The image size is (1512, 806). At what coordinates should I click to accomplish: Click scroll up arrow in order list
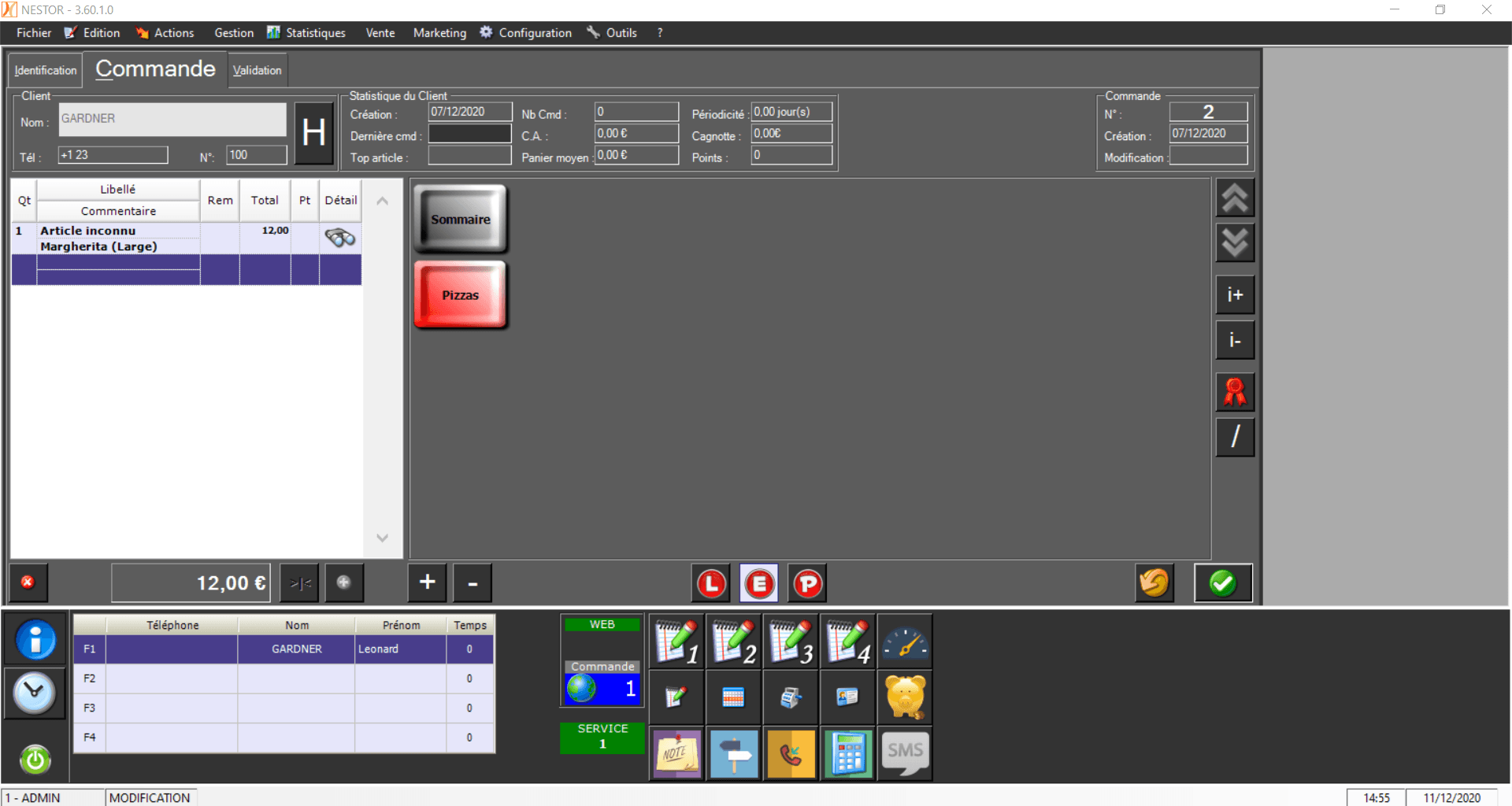[x=383, y=201]
